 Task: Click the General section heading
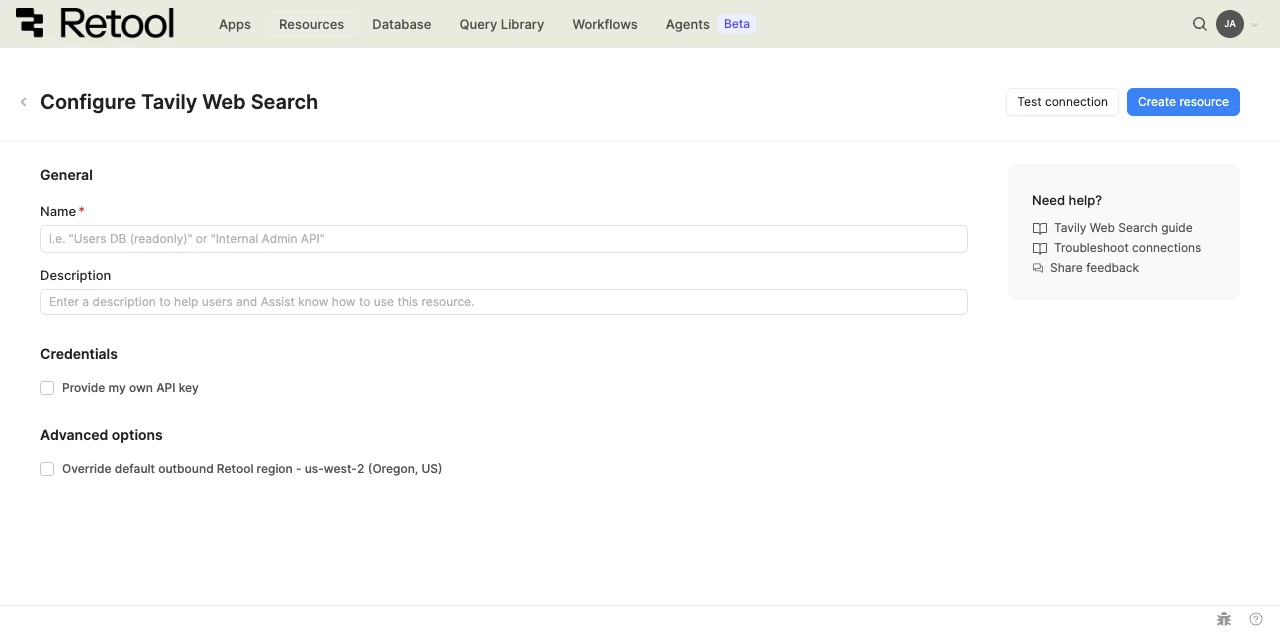(x=66, y=175)
